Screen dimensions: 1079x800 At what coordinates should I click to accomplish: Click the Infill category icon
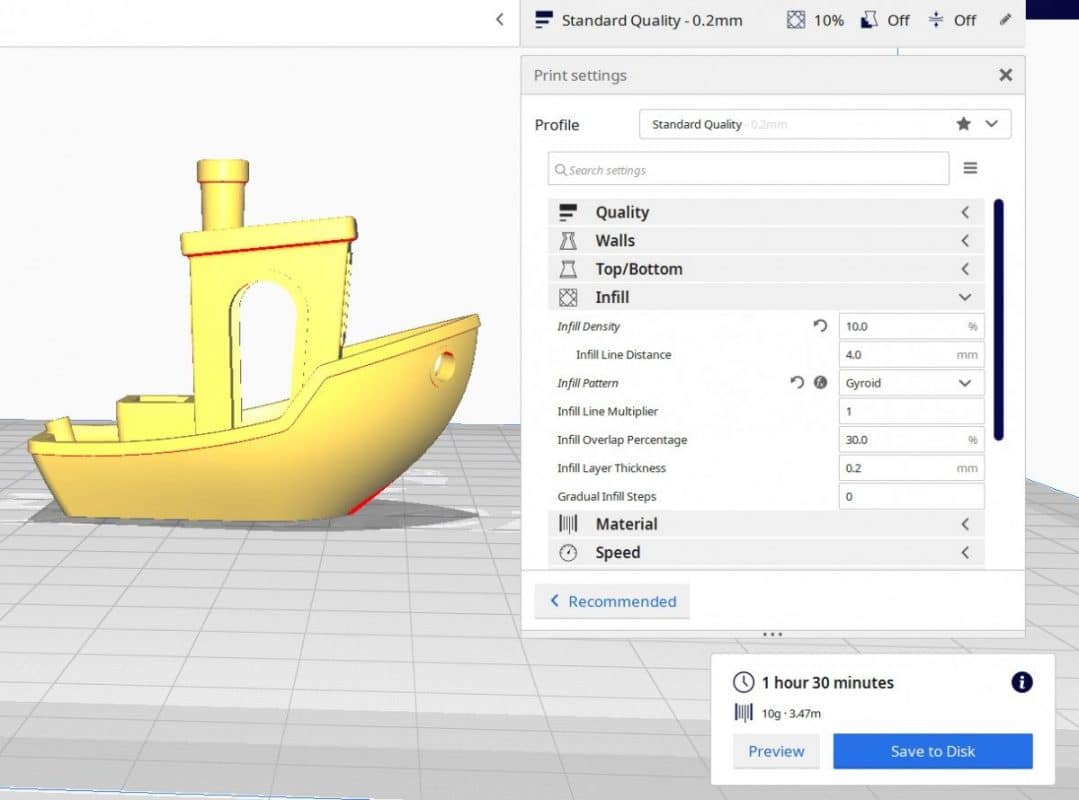click(568, 297)
